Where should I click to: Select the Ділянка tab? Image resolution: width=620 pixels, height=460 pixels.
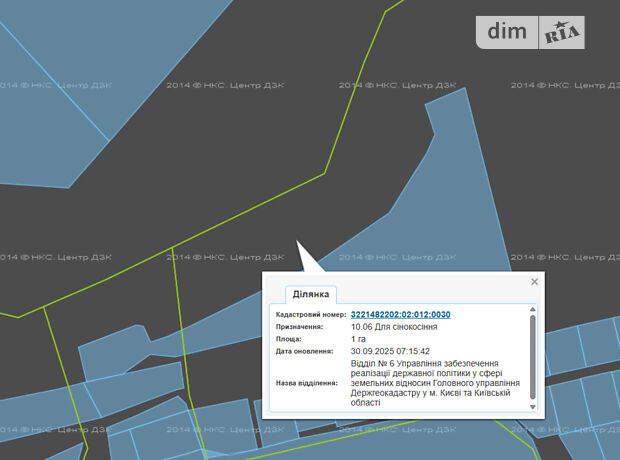(x=310, y=295)
